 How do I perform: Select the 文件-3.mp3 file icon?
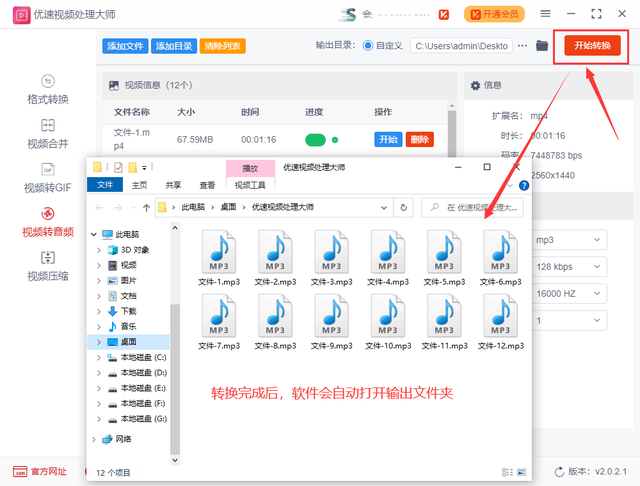tap(332, 251)
